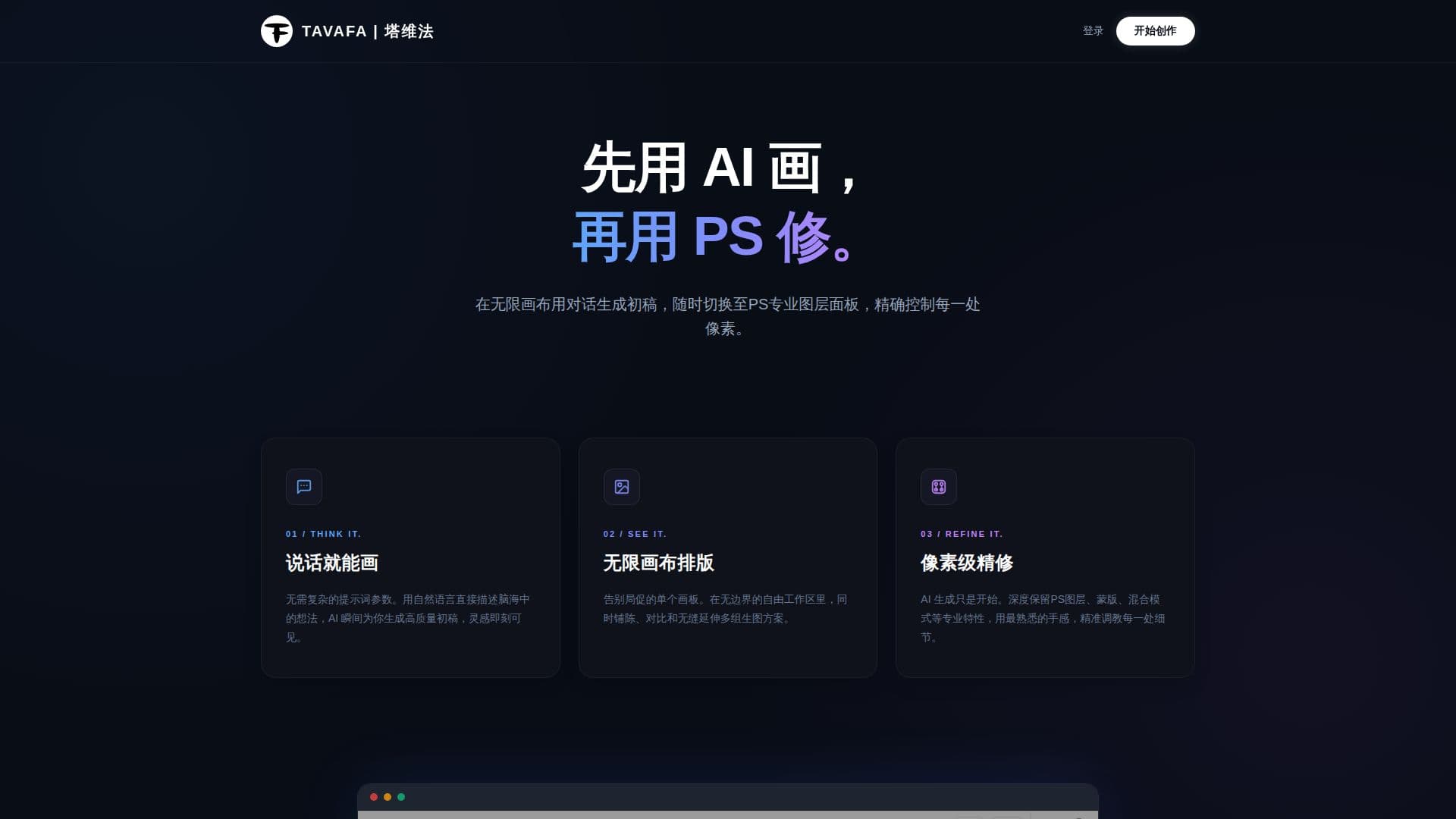Click the TAVAFA | 塔维法 brand name
The height and width of the screenshot is (819, 1456).
click(368, 31)
